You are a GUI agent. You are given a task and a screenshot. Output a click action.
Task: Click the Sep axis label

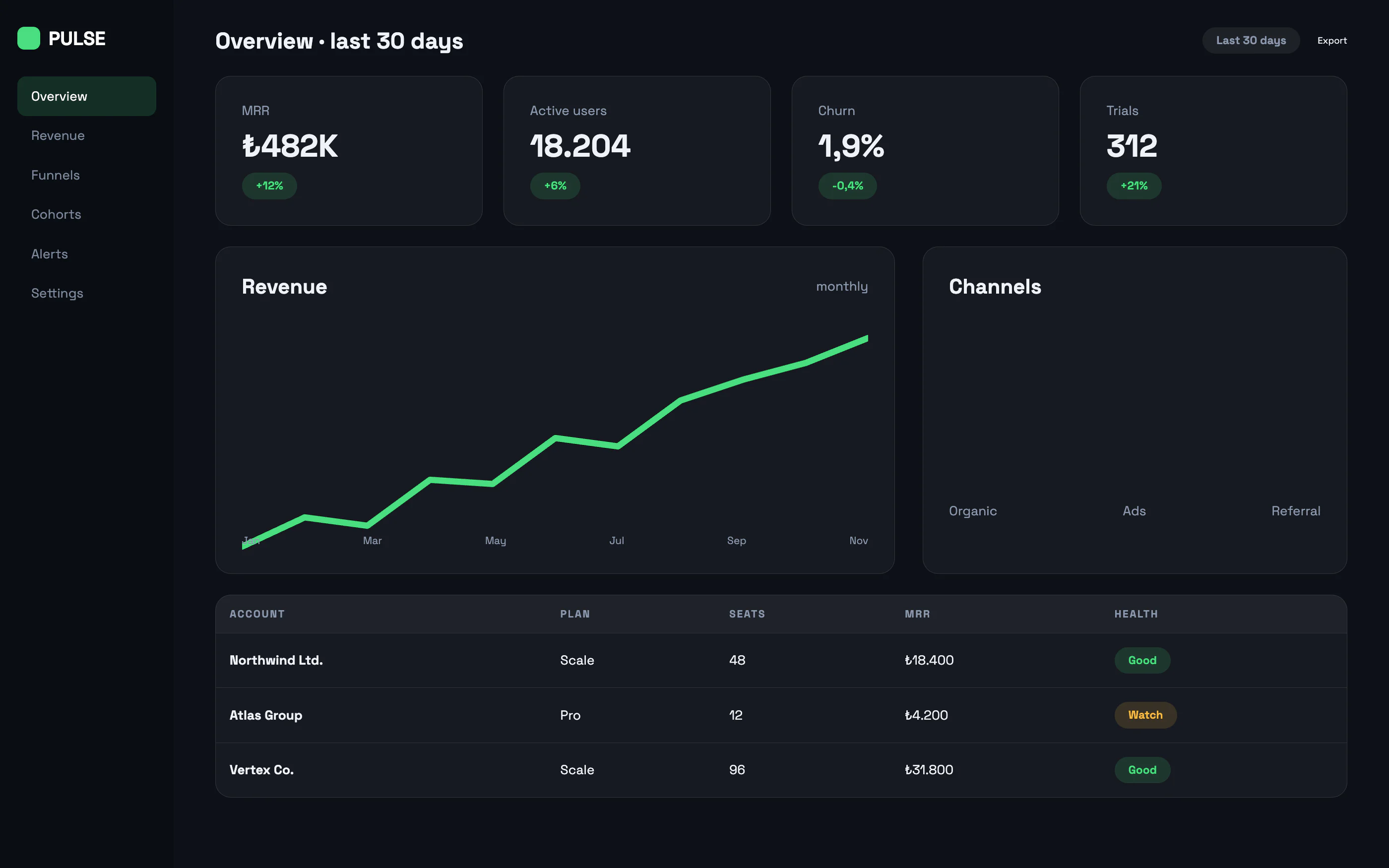point(736,541)
